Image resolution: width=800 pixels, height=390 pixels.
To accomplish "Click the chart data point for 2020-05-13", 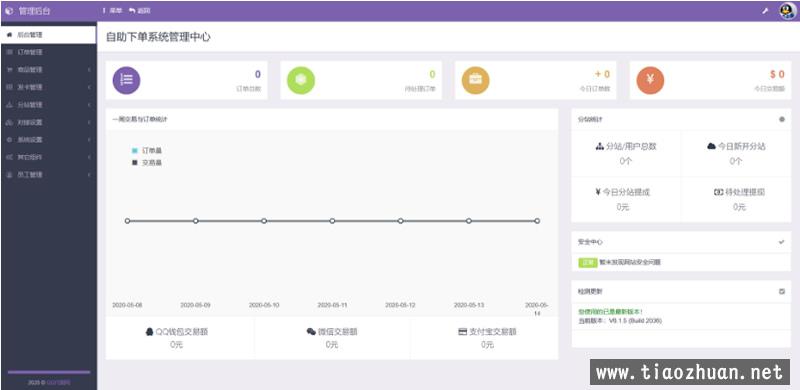I will [x=469, y=221].
